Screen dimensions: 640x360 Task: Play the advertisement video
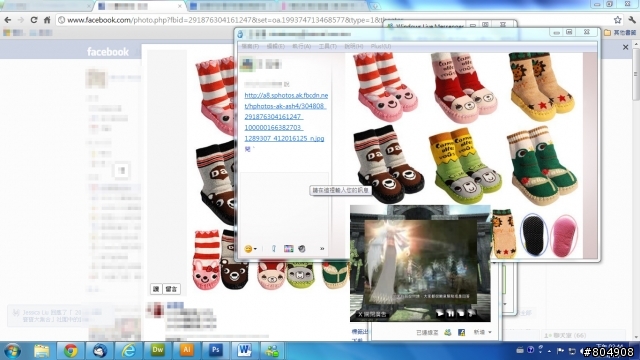click(x=440, y=313)
